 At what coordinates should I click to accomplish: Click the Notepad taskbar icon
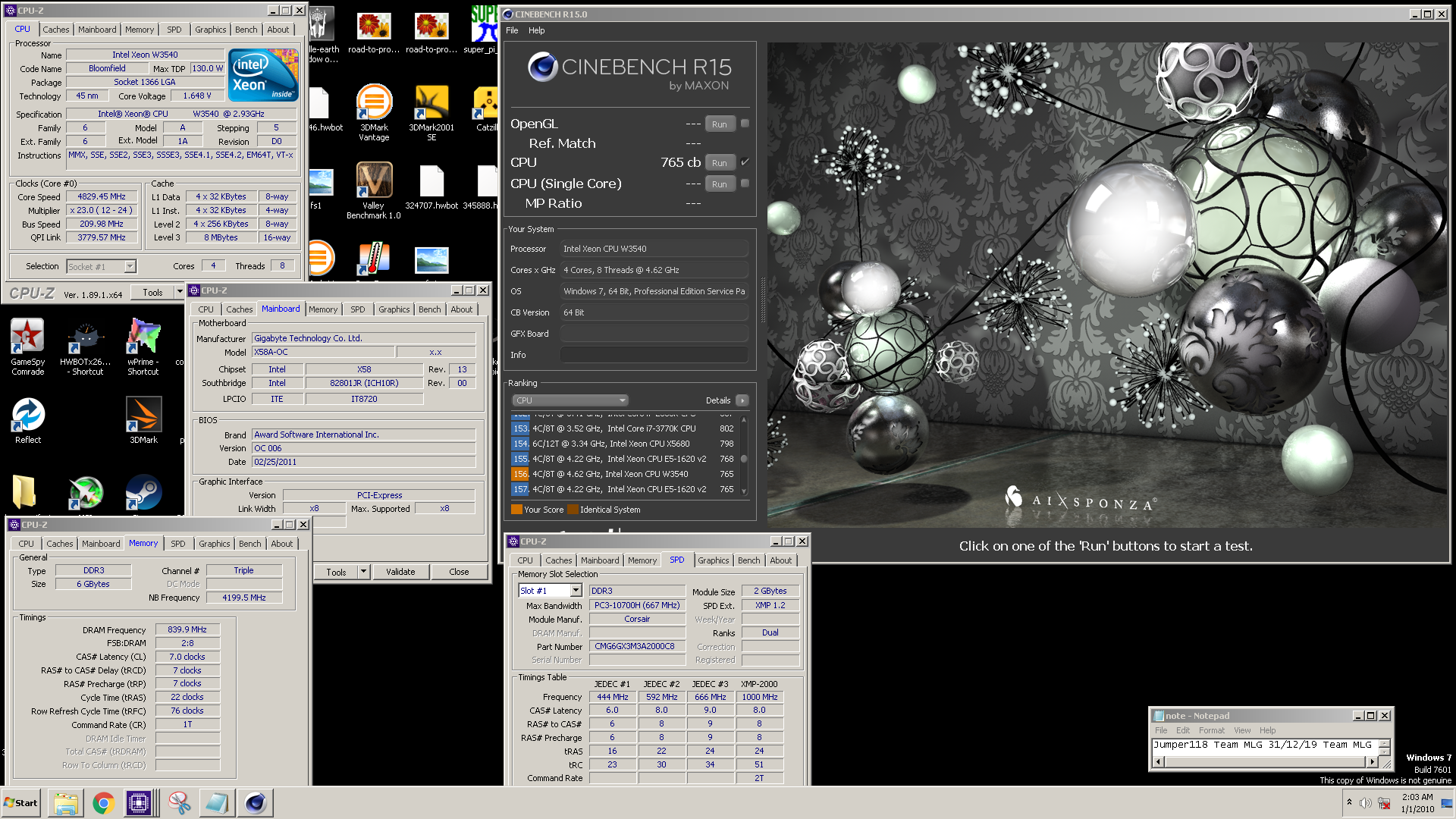click(218, 803)
